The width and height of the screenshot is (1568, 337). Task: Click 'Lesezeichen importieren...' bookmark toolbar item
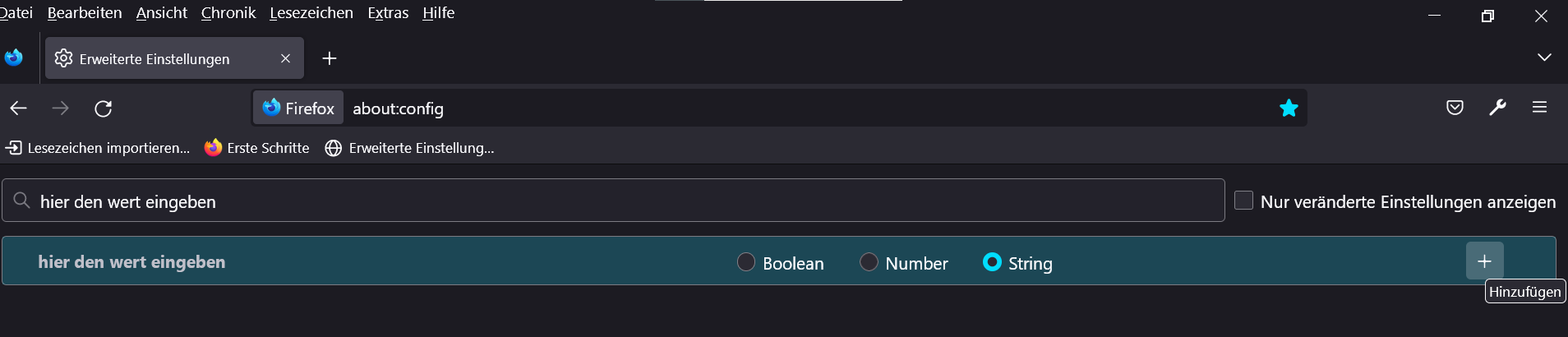tap(98, 148)
